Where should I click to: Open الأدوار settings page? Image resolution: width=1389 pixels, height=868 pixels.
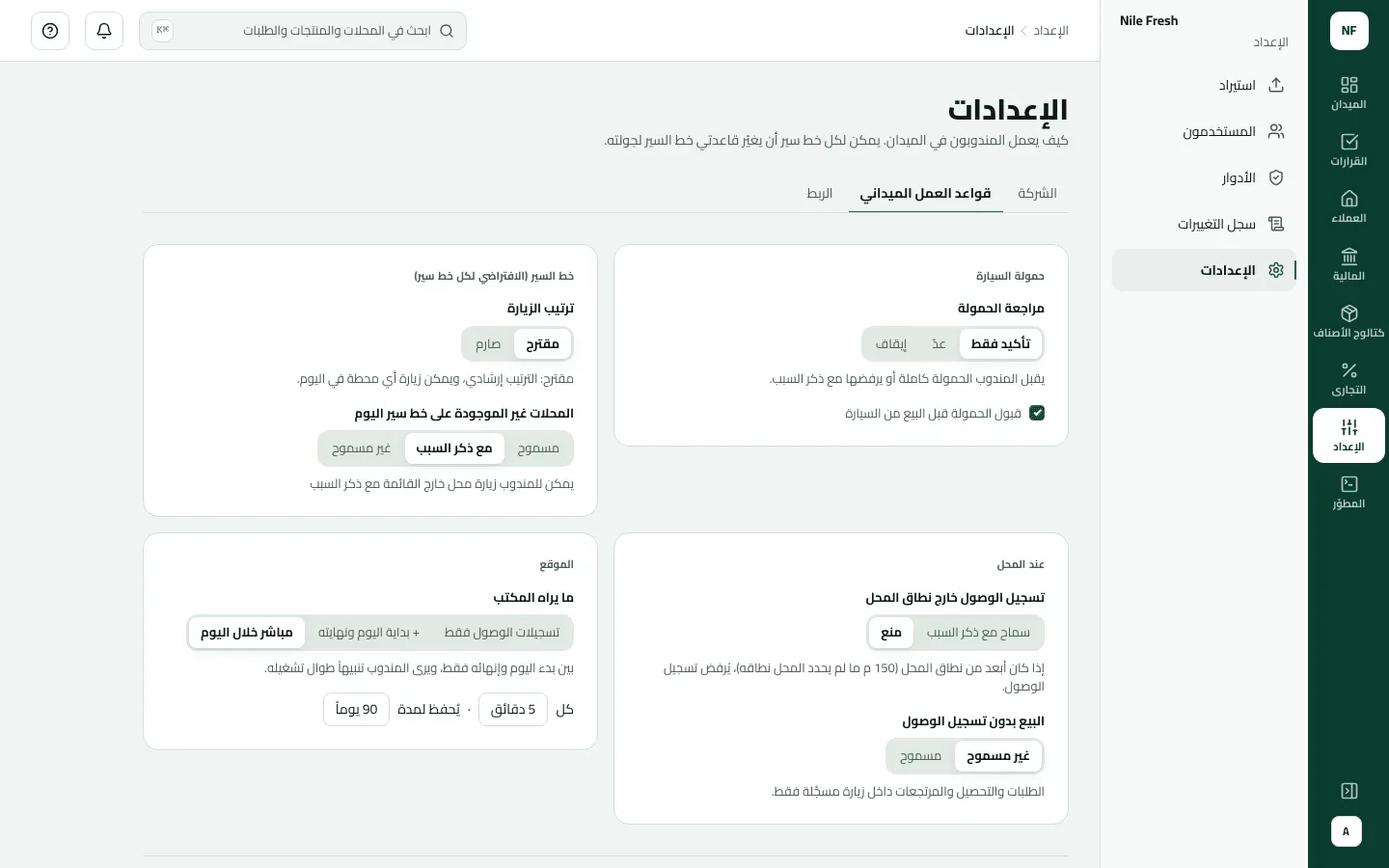1204,177
